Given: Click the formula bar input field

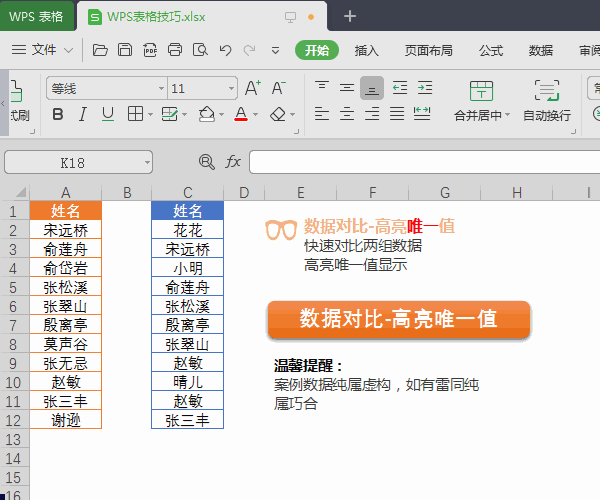Looking at the screenshot, I should [x=424, y=162].
